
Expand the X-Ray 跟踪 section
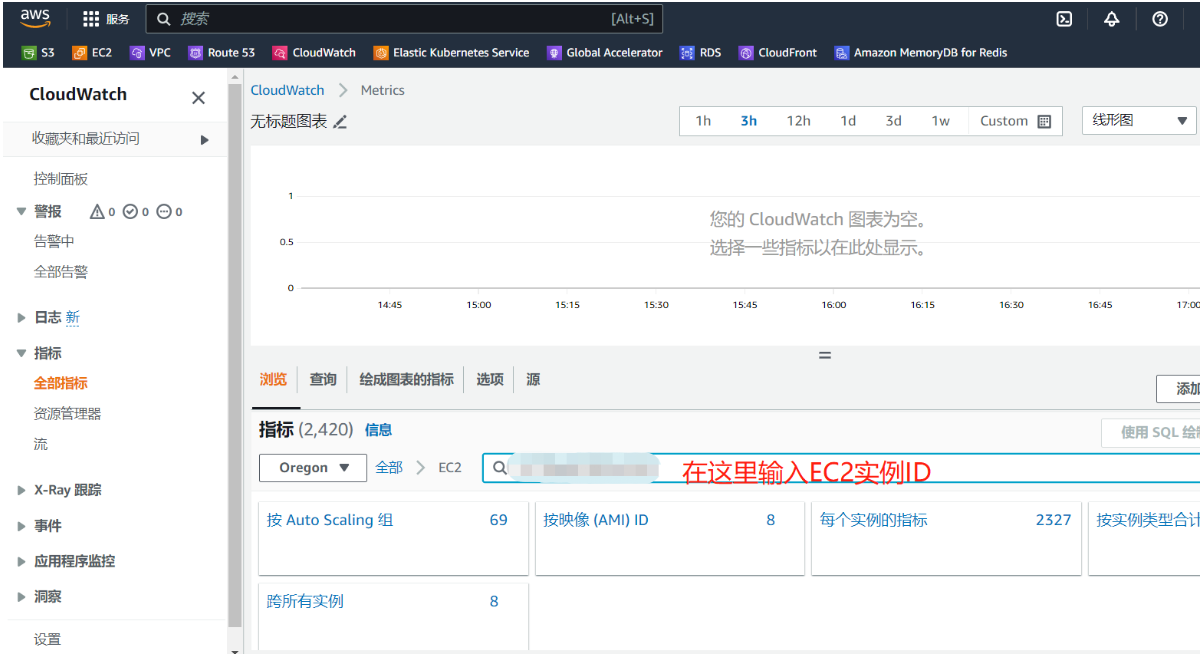[x=22, y=490]
